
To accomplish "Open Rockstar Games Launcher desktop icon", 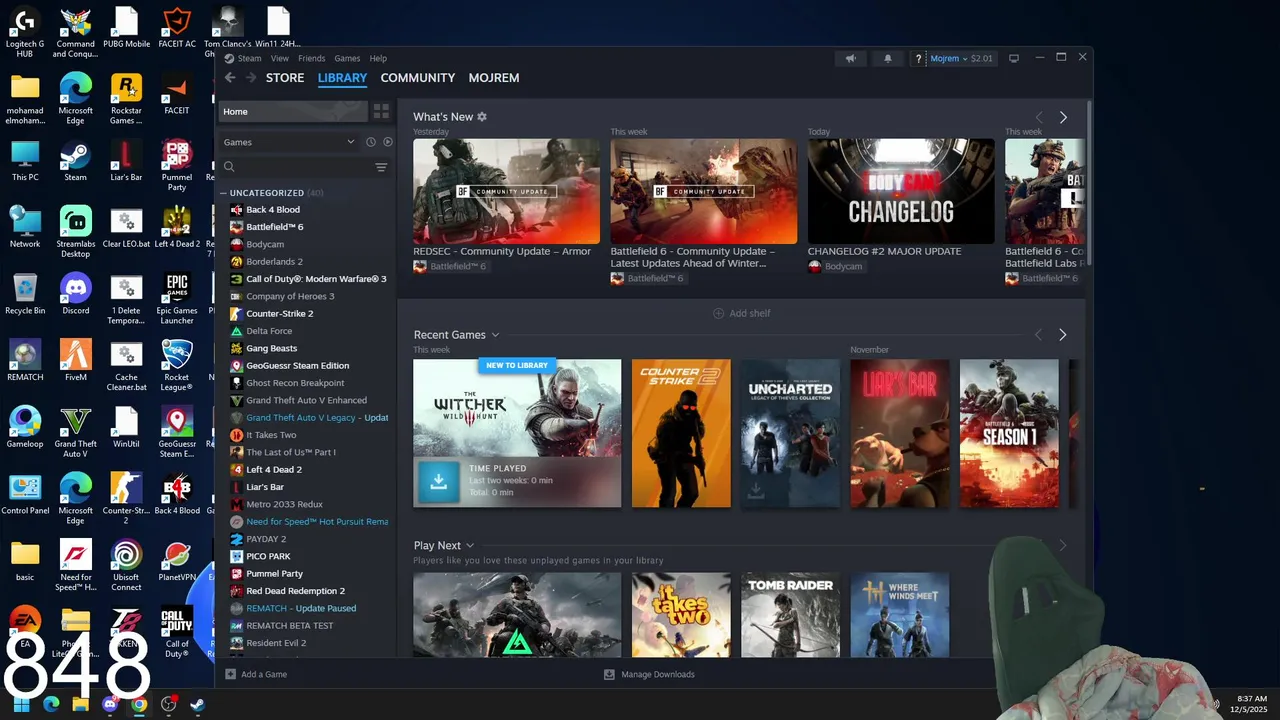I will (126, 99).
